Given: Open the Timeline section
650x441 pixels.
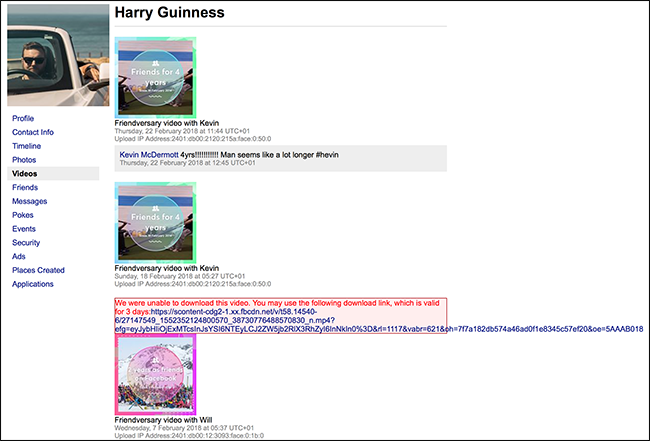Looking at the screenshot, I should click(x=27, y=146).
